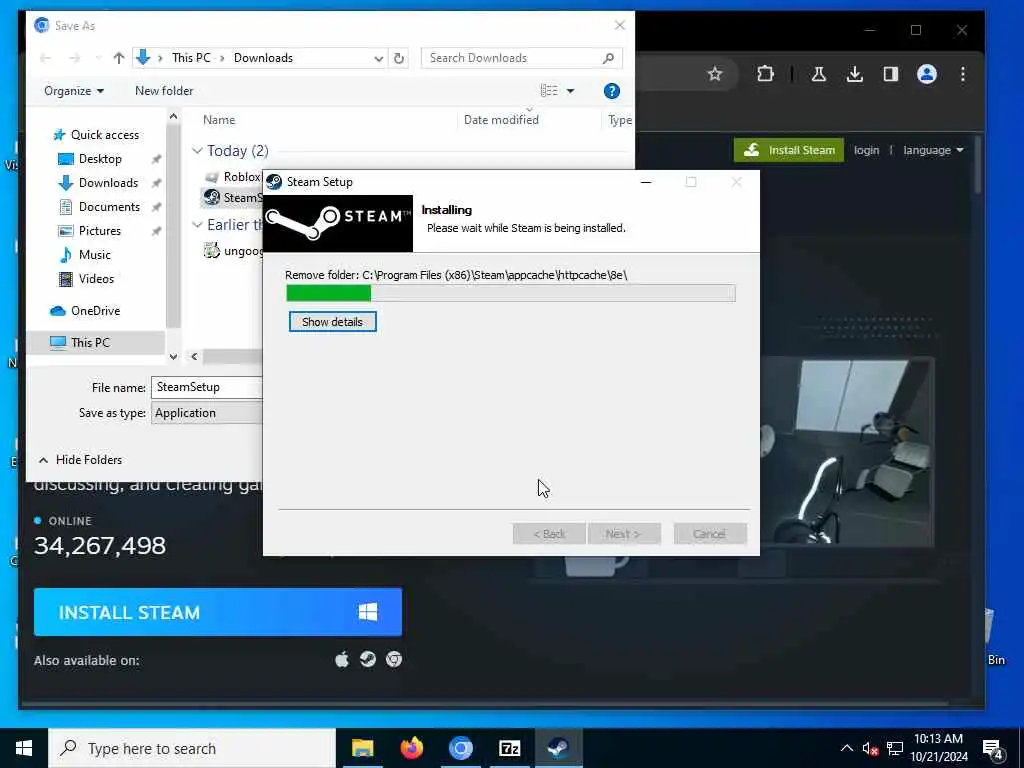Image resolution: width=1024 pixels, height=768 pixels.
Task: Click the installation progress bar in Steam Setup
Action: 511,293
